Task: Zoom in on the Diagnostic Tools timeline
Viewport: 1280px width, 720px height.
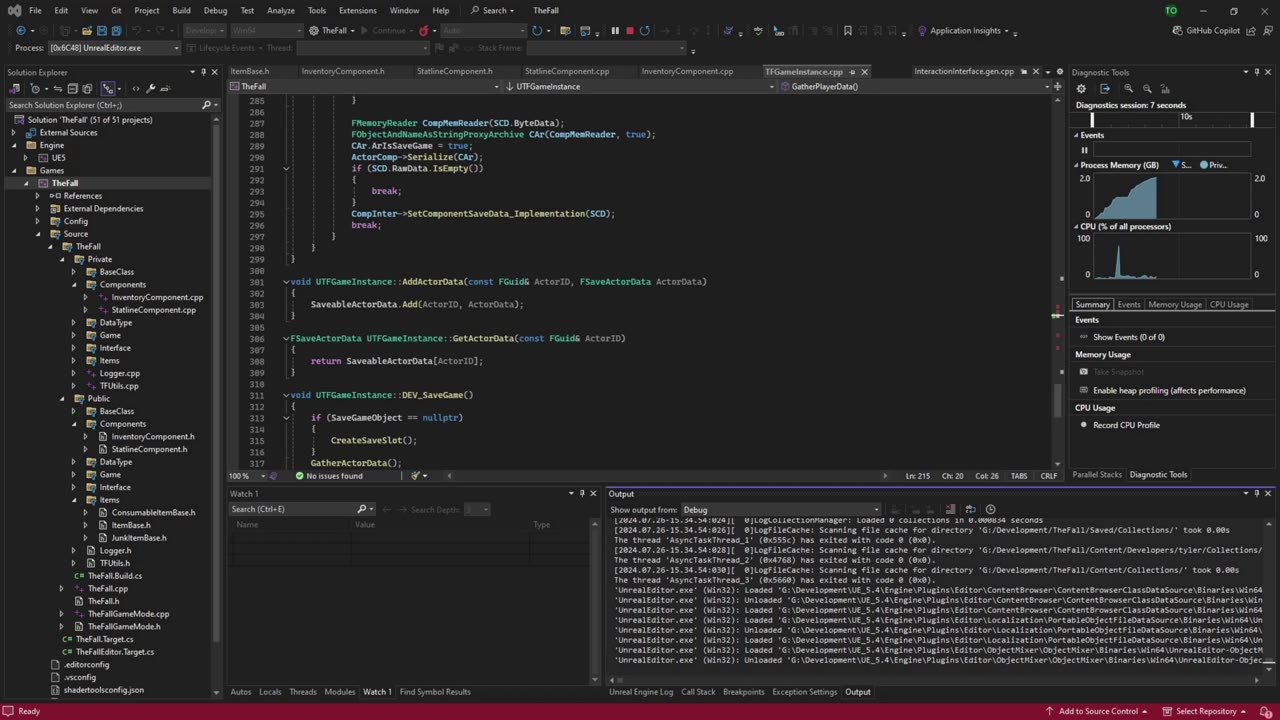Action: coord(1128,89)
